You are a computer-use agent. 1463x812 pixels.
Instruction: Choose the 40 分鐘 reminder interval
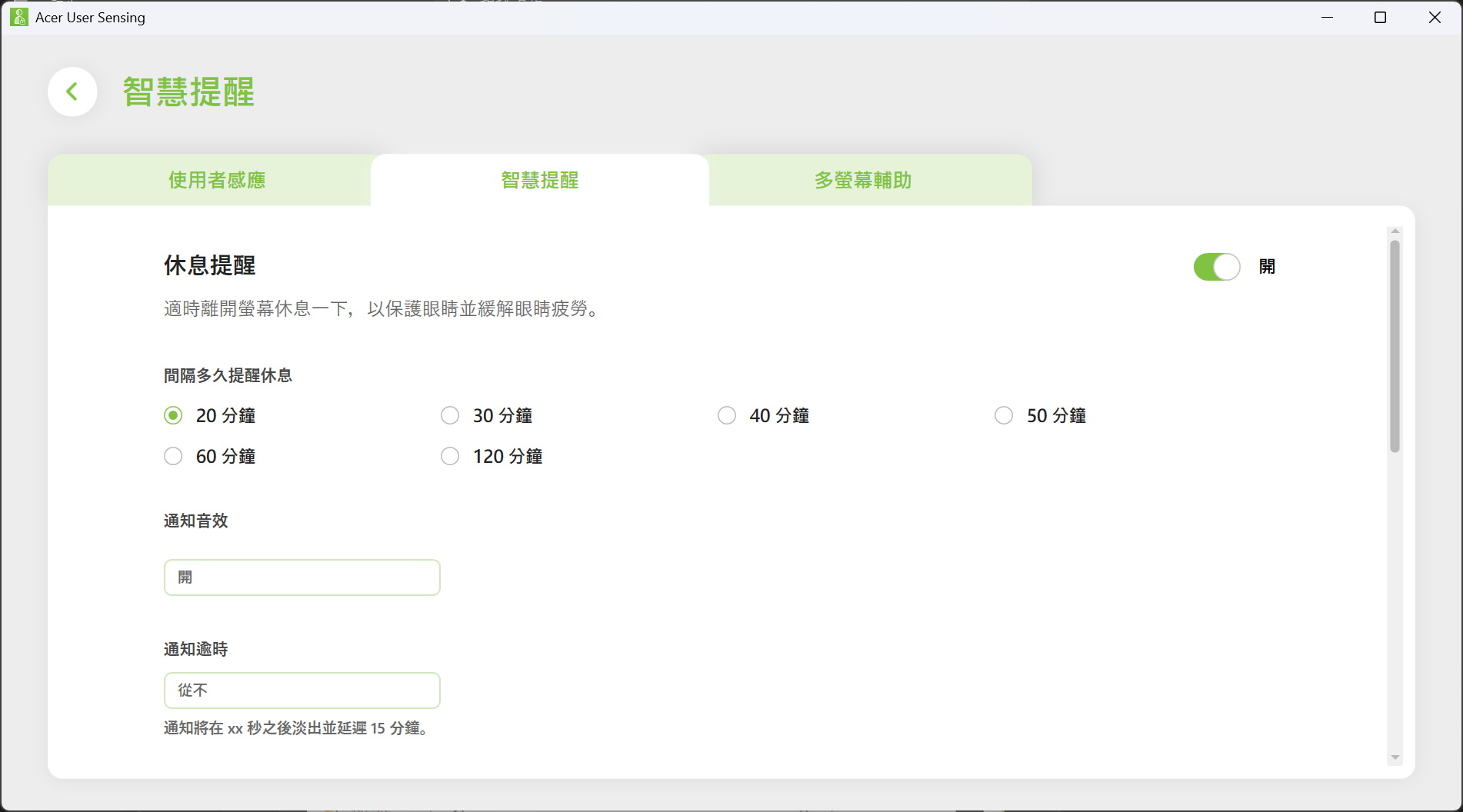[x=727, y=415]
